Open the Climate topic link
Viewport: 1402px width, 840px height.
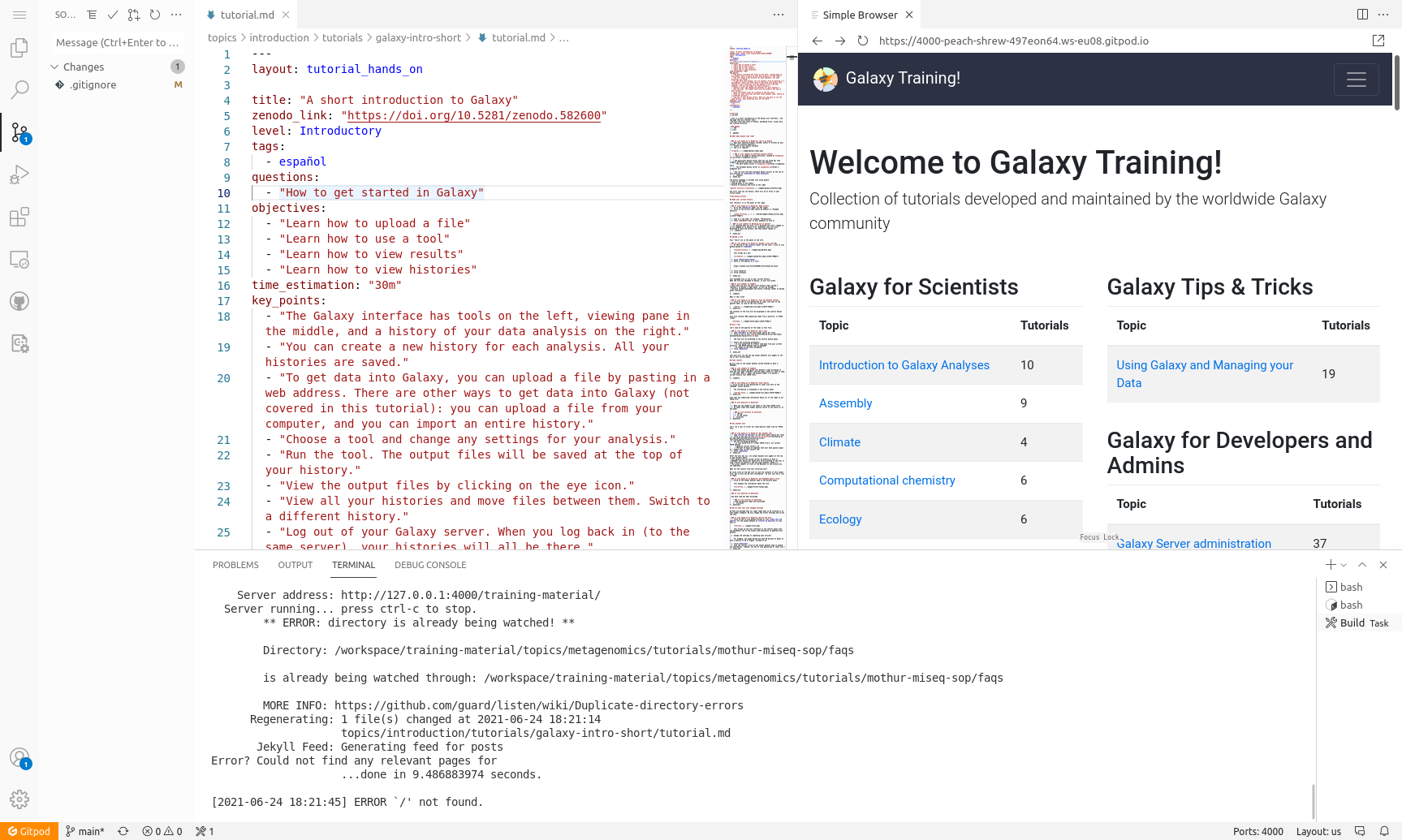[x=839, y=442]
